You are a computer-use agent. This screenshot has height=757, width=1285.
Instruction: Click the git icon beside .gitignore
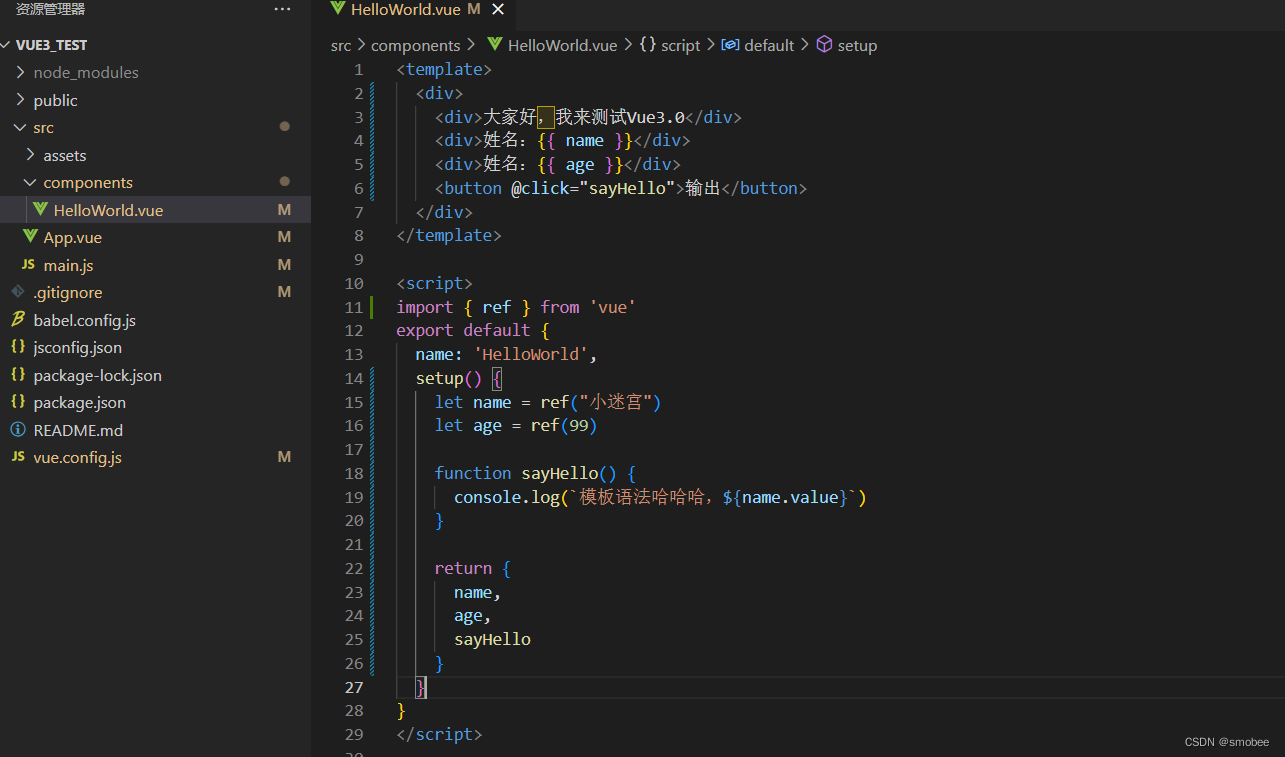point(17,292)
